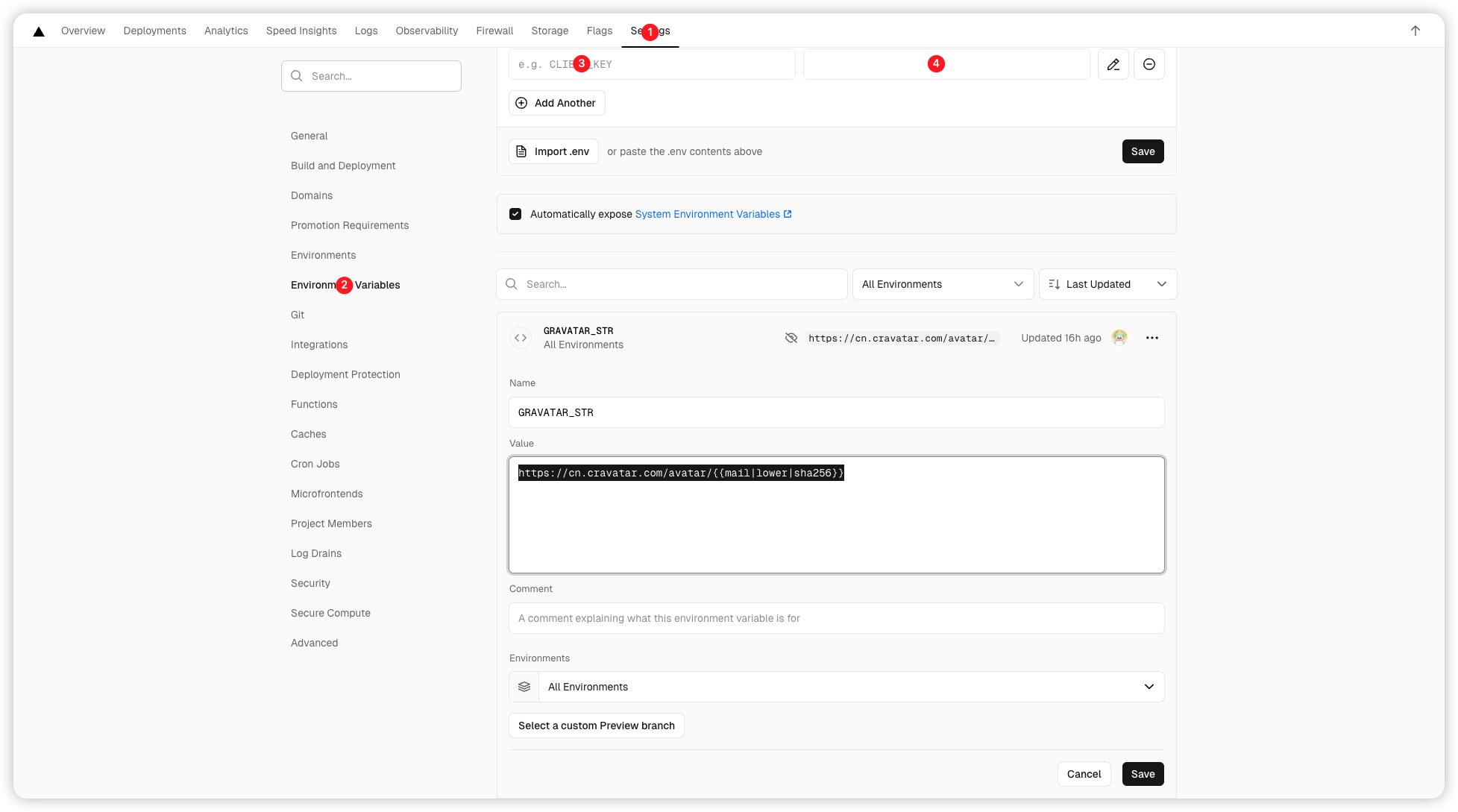Click Add Another variable button
Screen dimensions: 1458x812
556,103
